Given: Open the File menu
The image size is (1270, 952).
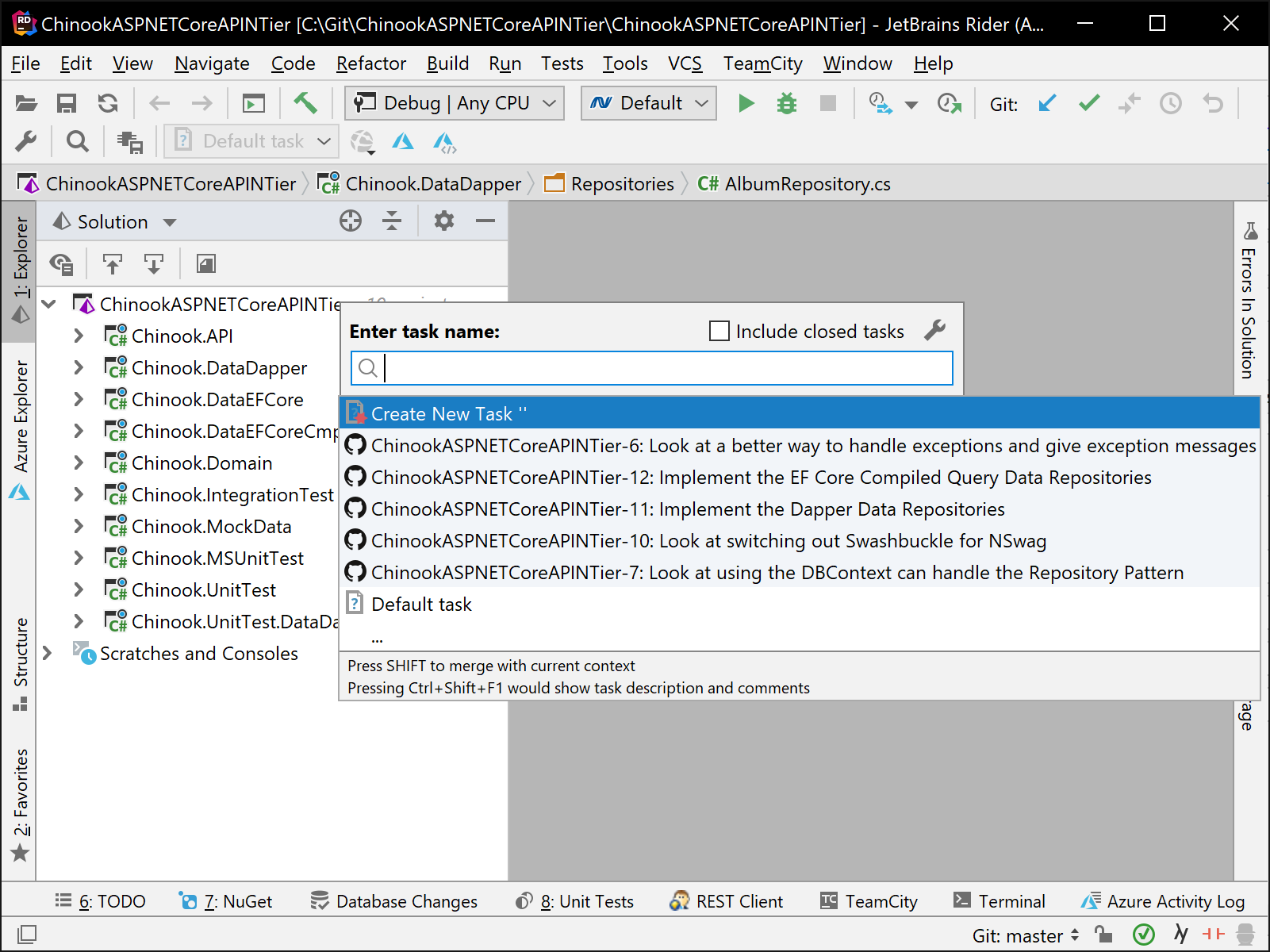Looking at the screenshot, I should [25, 63].
